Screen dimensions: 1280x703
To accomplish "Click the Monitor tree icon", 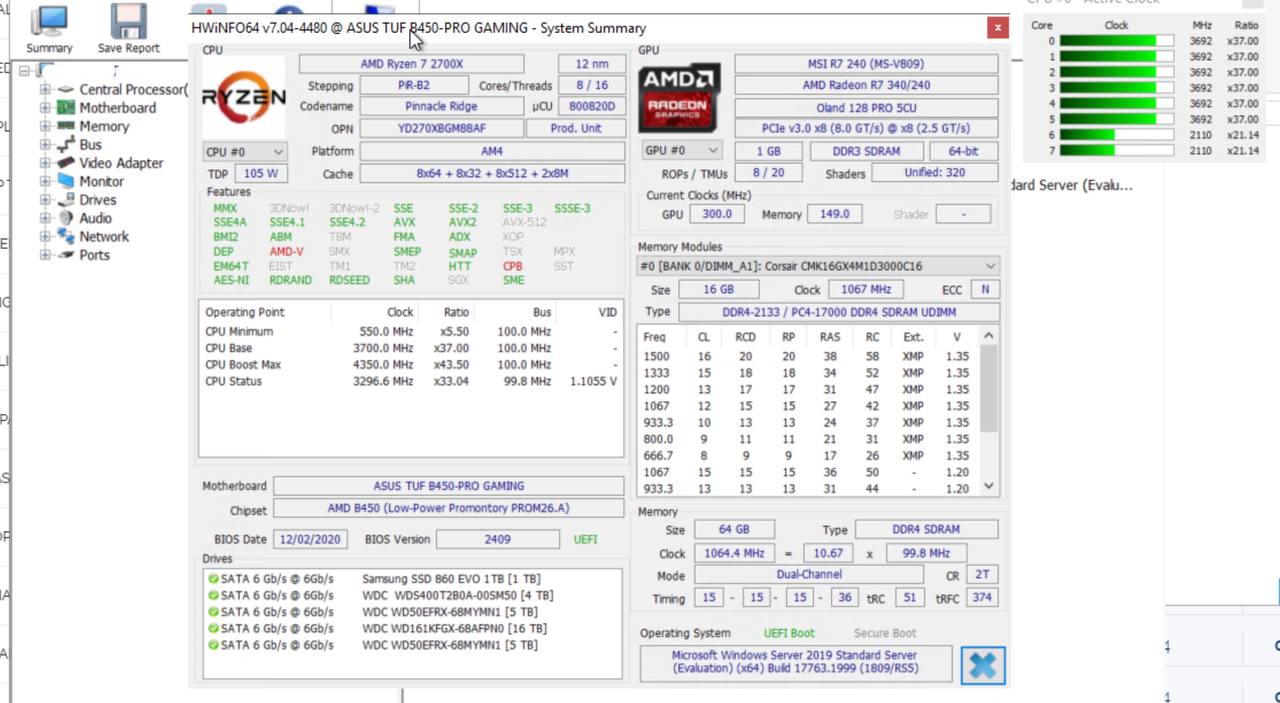I will point(66,181).
